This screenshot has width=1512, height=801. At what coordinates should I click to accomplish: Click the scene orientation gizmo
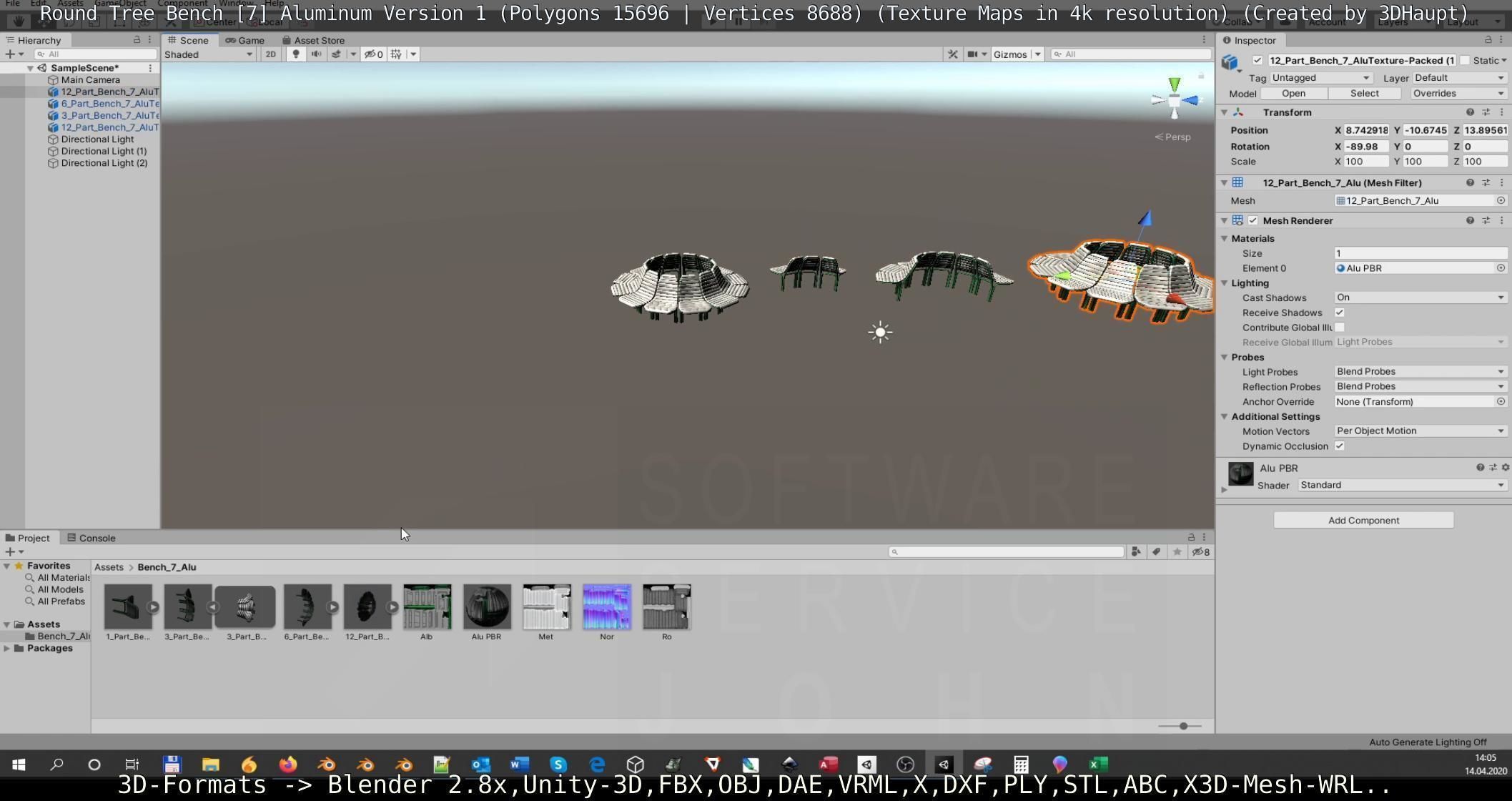[1175, 100]
